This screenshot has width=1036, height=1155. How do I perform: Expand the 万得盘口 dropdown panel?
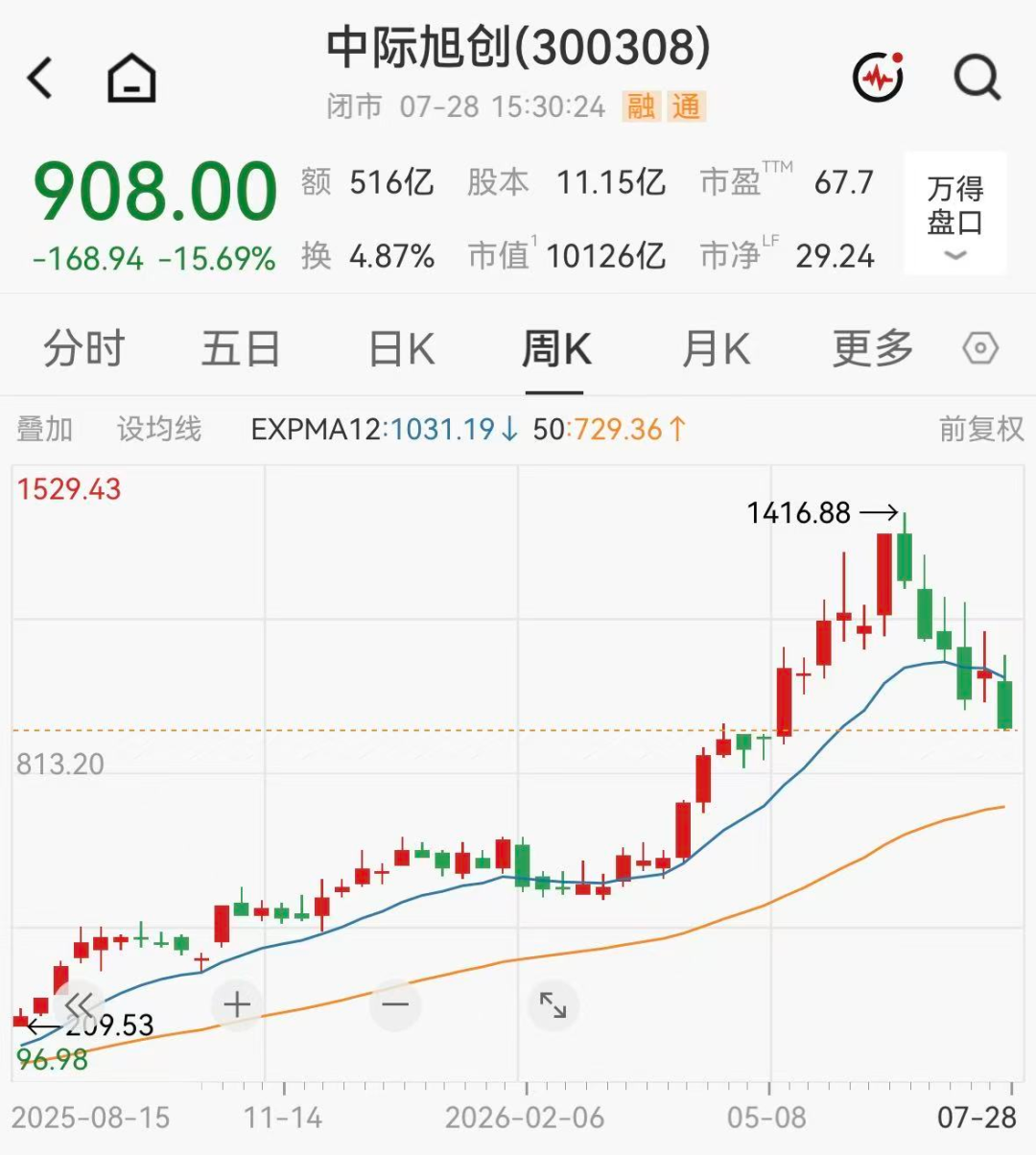pyautogui.click(x=955, y=215)
